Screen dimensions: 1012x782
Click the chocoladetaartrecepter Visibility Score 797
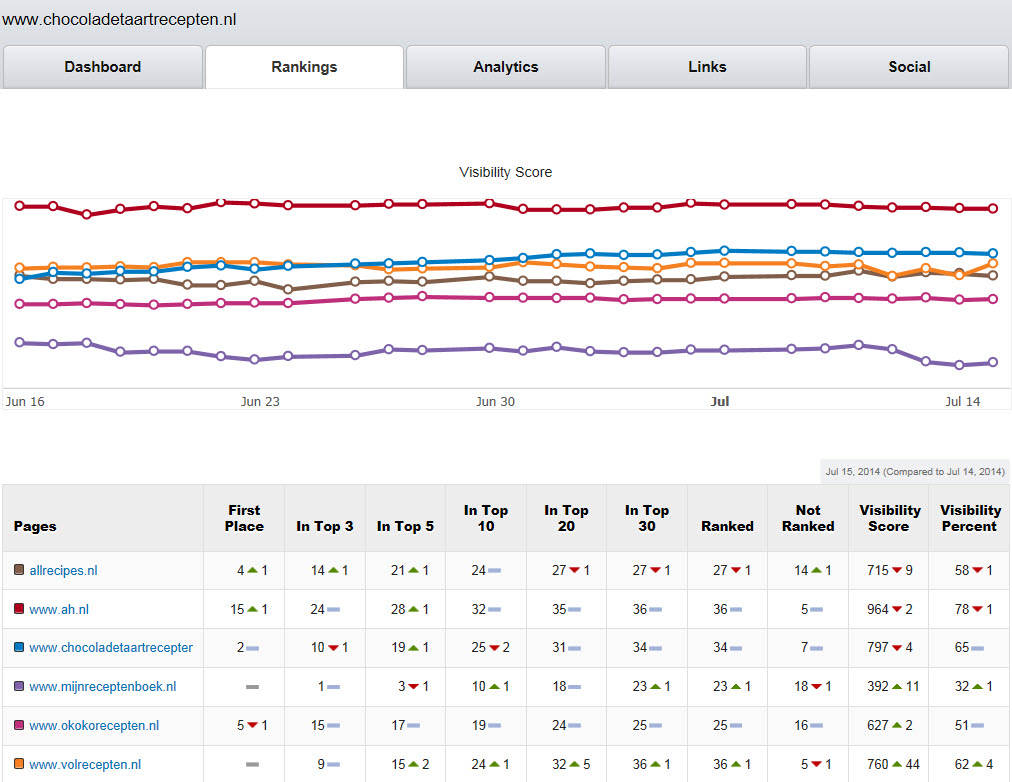click(878, 648)
